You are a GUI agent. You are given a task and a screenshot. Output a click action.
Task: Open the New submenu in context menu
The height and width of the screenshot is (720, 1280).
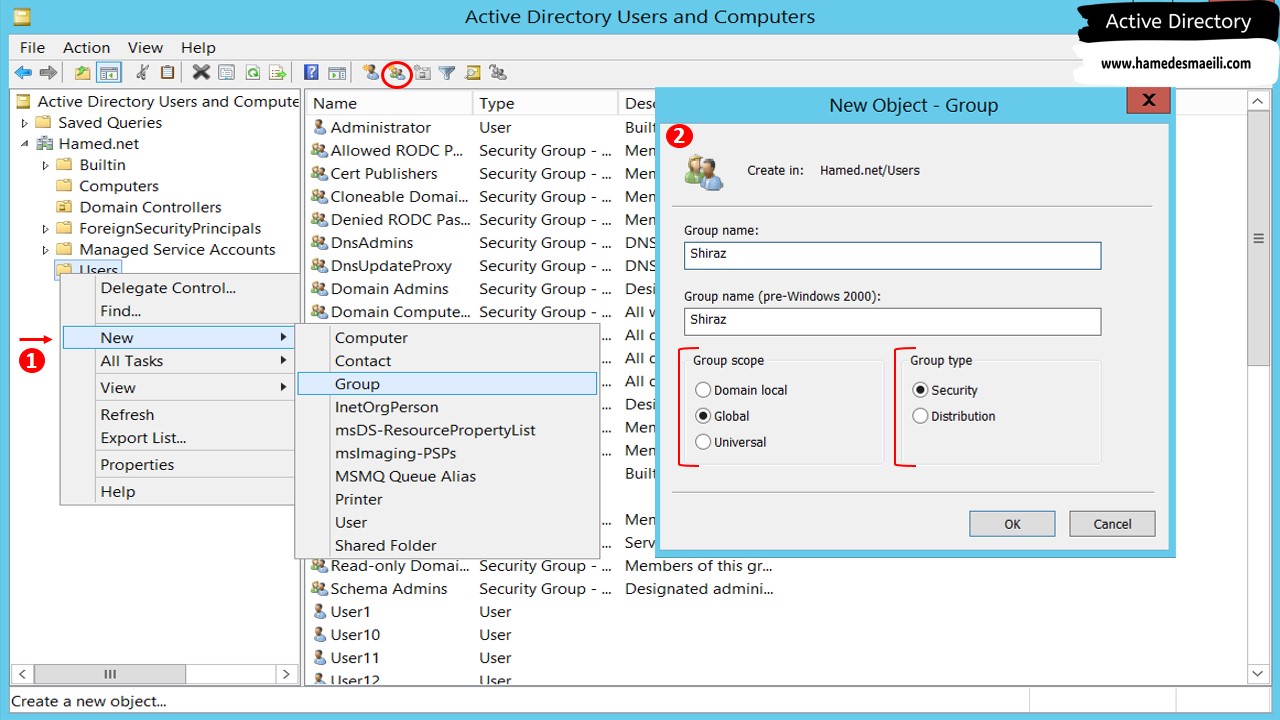pos(179,338)
